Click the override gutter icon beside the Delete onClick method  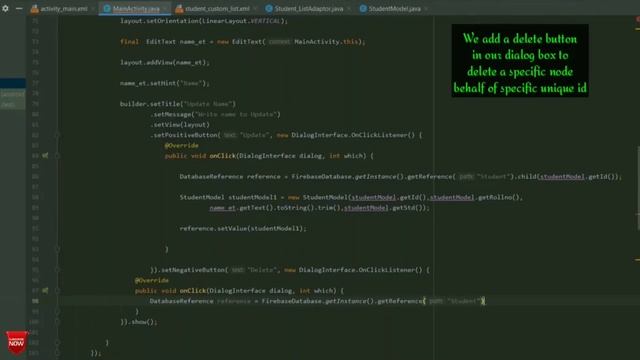tap(45, 291)
